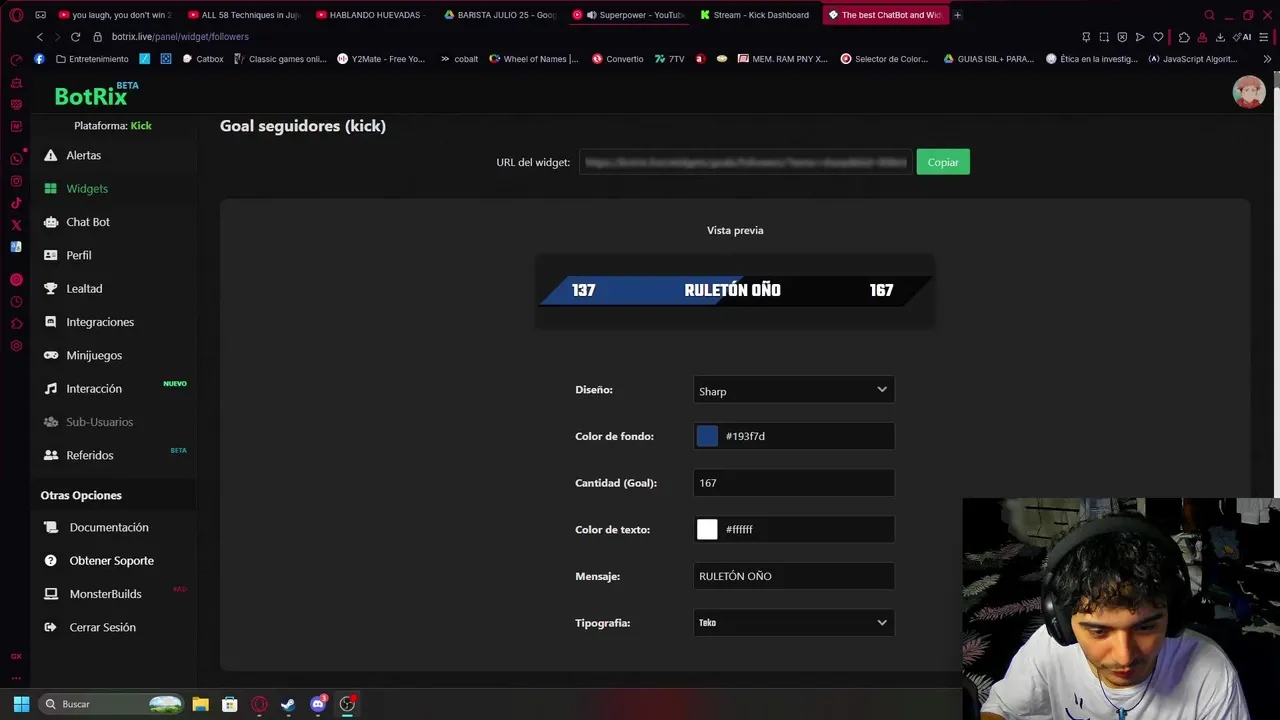Image resolution: width=1280 pixels, height=720 pixels.
Task: Open the Entretenimiento bookmarks folder
Action: 92,59
